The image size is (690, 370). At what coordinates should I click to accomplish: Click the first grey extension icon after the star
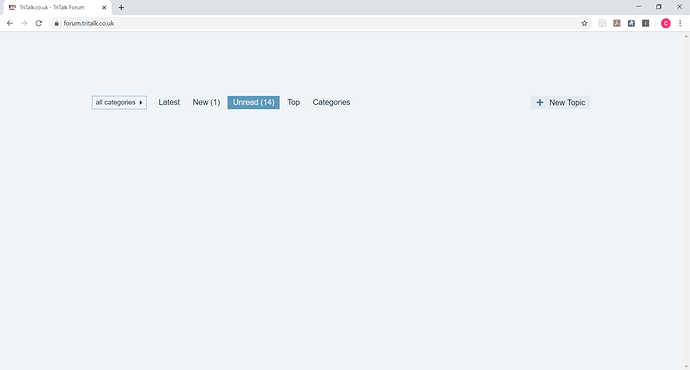coord(602,23)
